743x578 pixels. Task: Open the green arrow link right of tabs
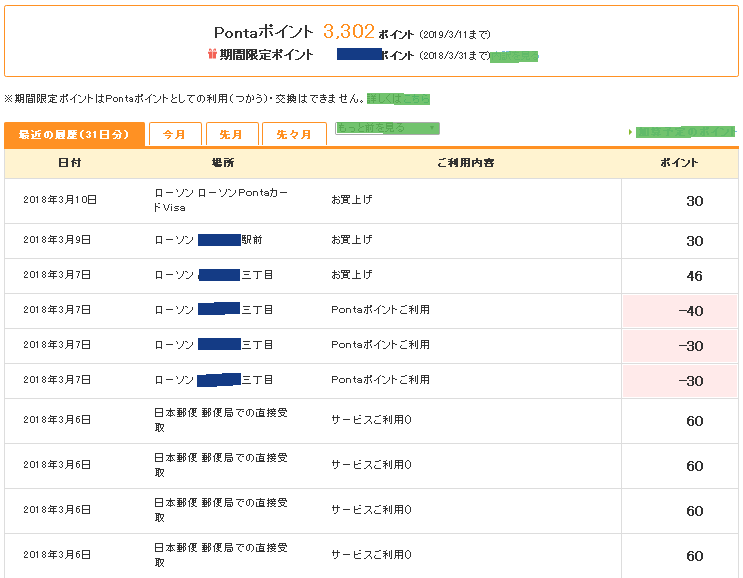(685, 132)
